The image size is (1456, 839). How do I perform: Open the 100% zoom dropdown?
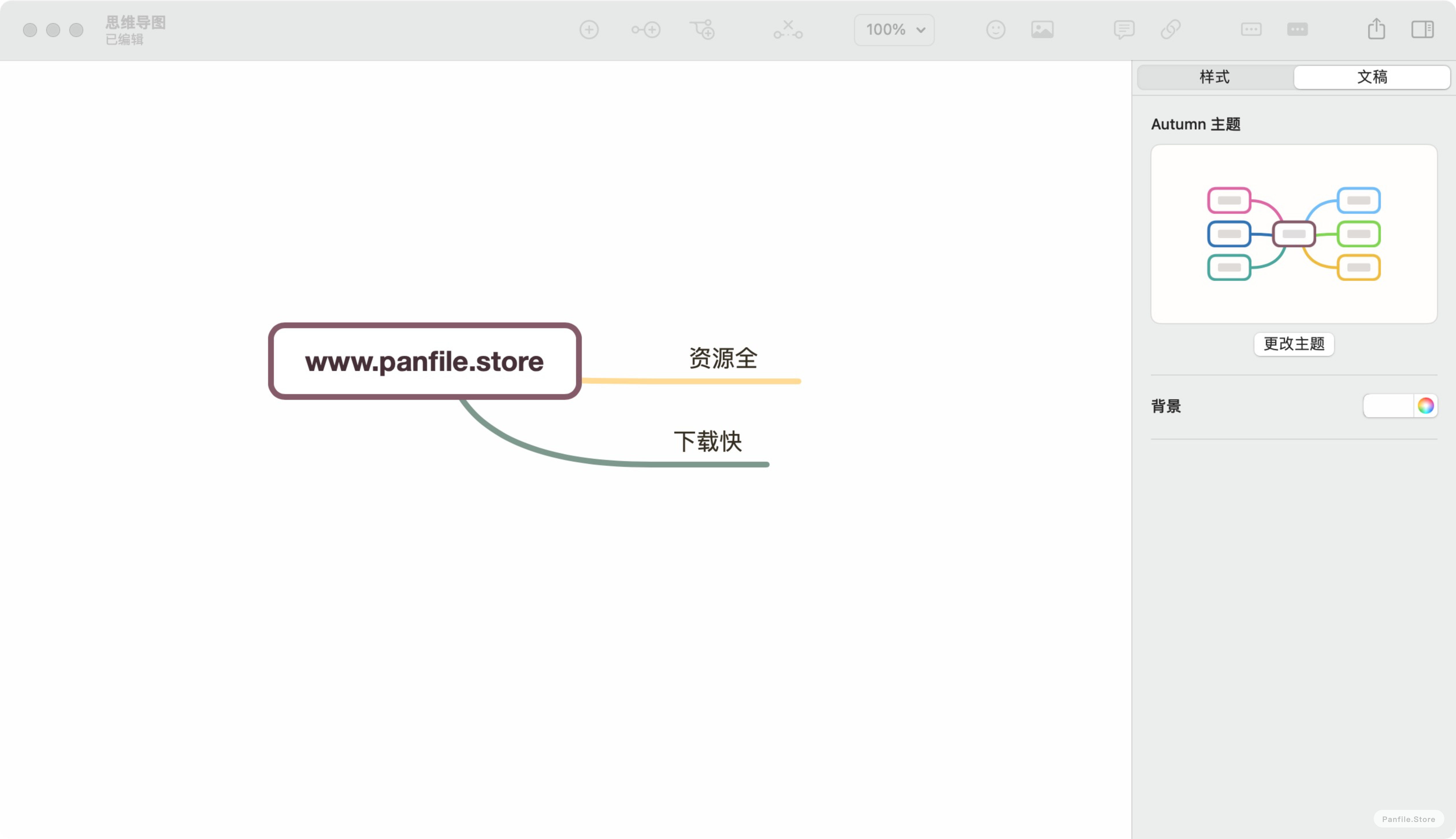pos(894,29)
